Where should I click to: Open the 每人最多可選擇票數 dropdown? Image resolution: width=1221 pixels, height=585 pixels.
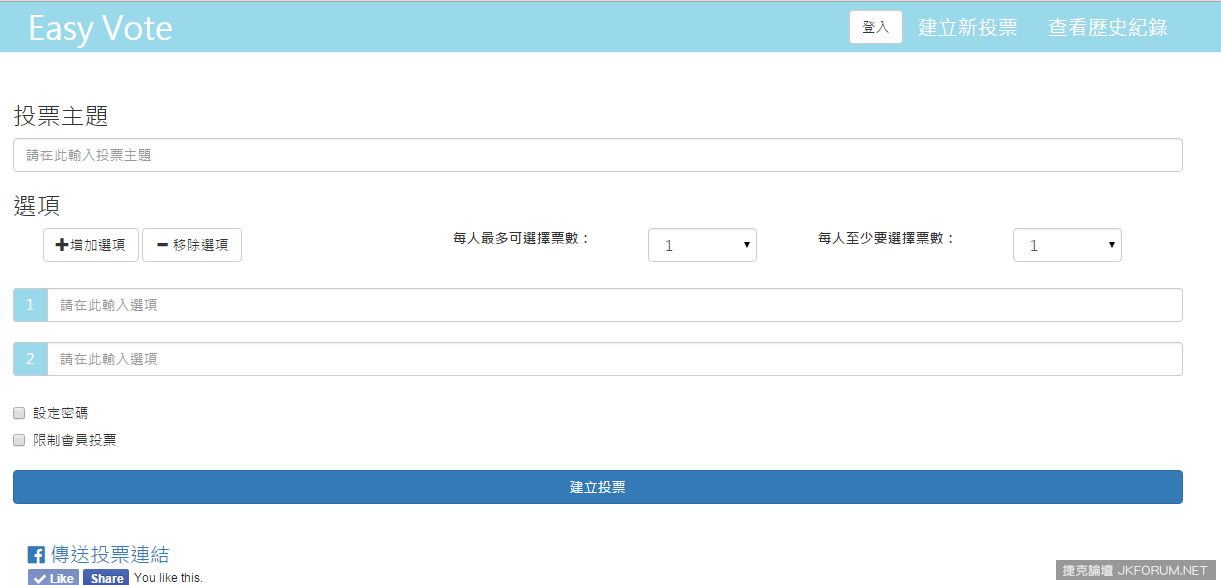point(702,245)
